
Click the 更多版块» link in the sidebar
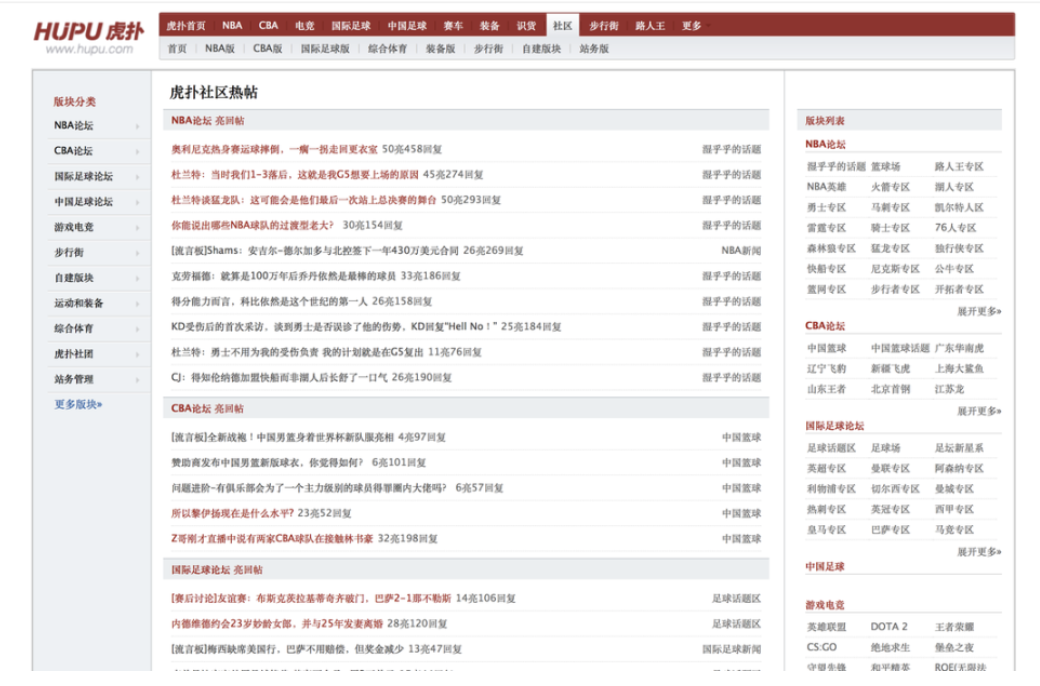[x=78, y=404]
